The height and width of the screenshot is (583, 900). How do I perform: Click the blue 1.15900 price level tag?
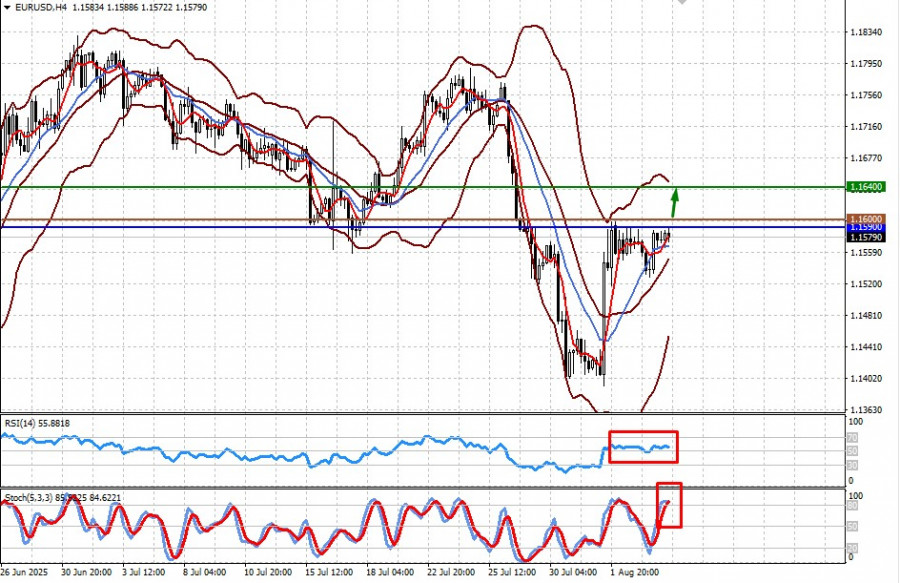(x=866, y=227)
